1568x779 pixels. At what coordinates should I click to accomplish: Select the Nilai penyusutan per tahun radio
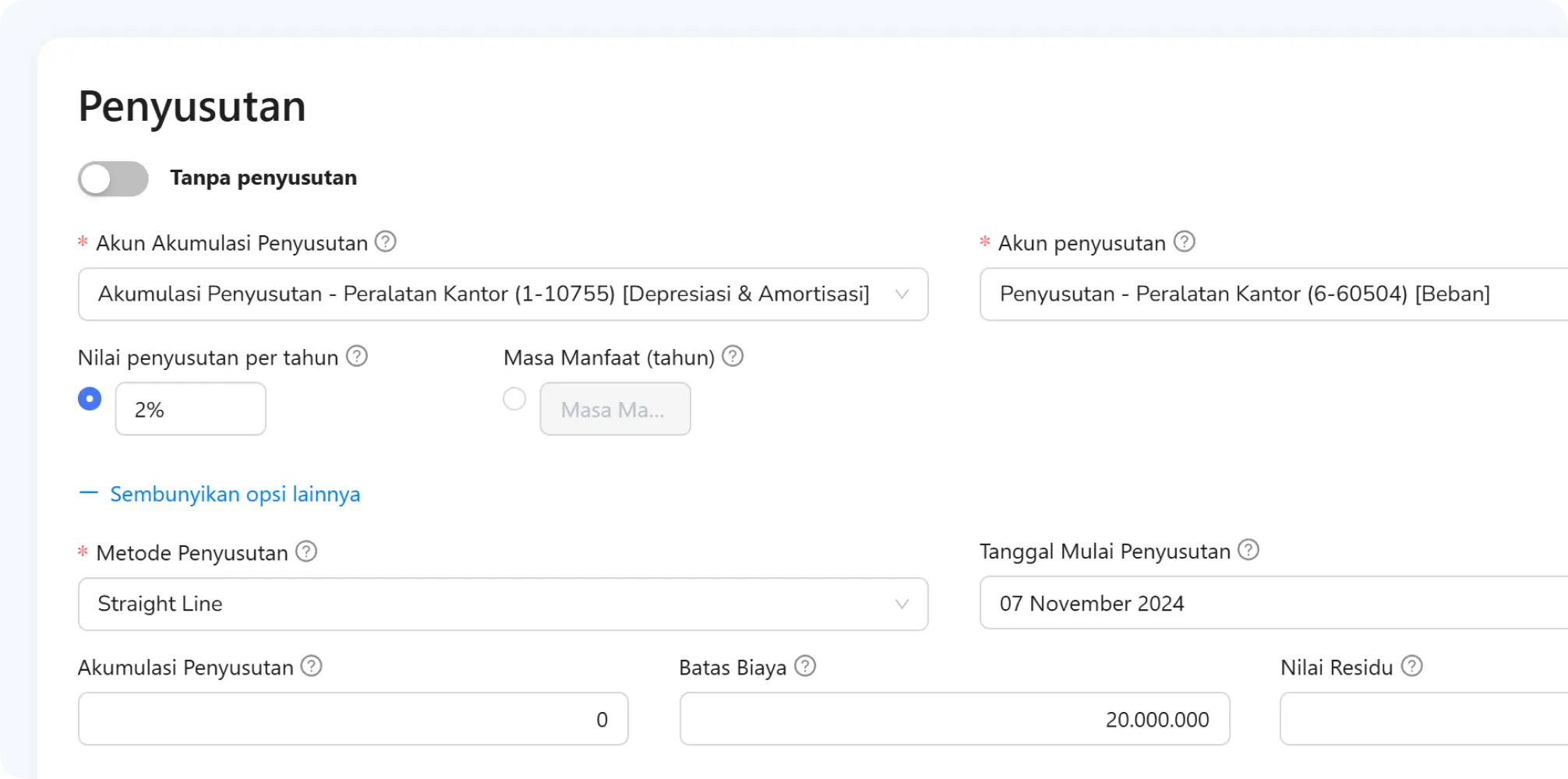(90, 399)
